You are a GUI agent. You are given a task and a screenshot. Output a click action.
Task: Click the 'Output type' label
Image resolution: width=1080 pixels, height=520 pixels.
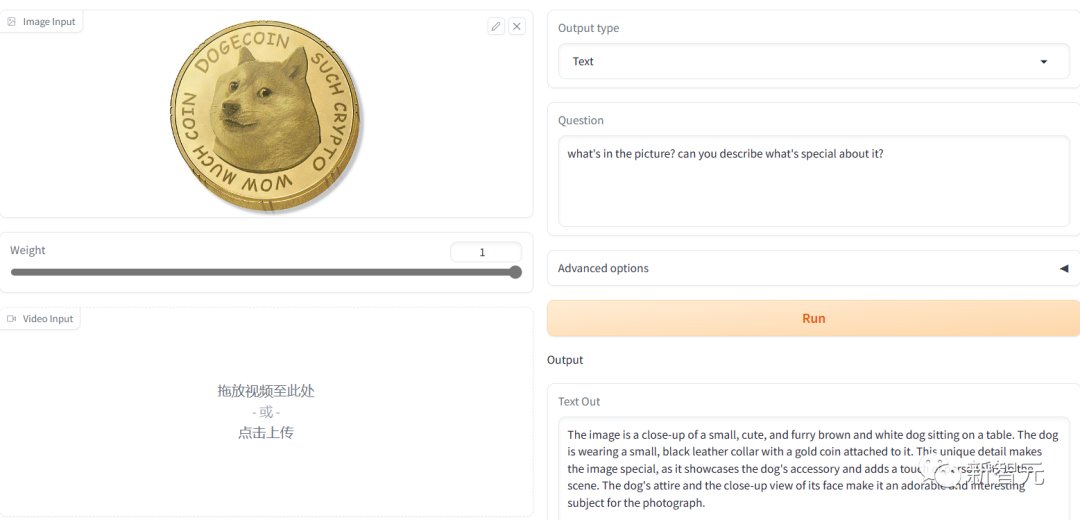click(588, 28)
